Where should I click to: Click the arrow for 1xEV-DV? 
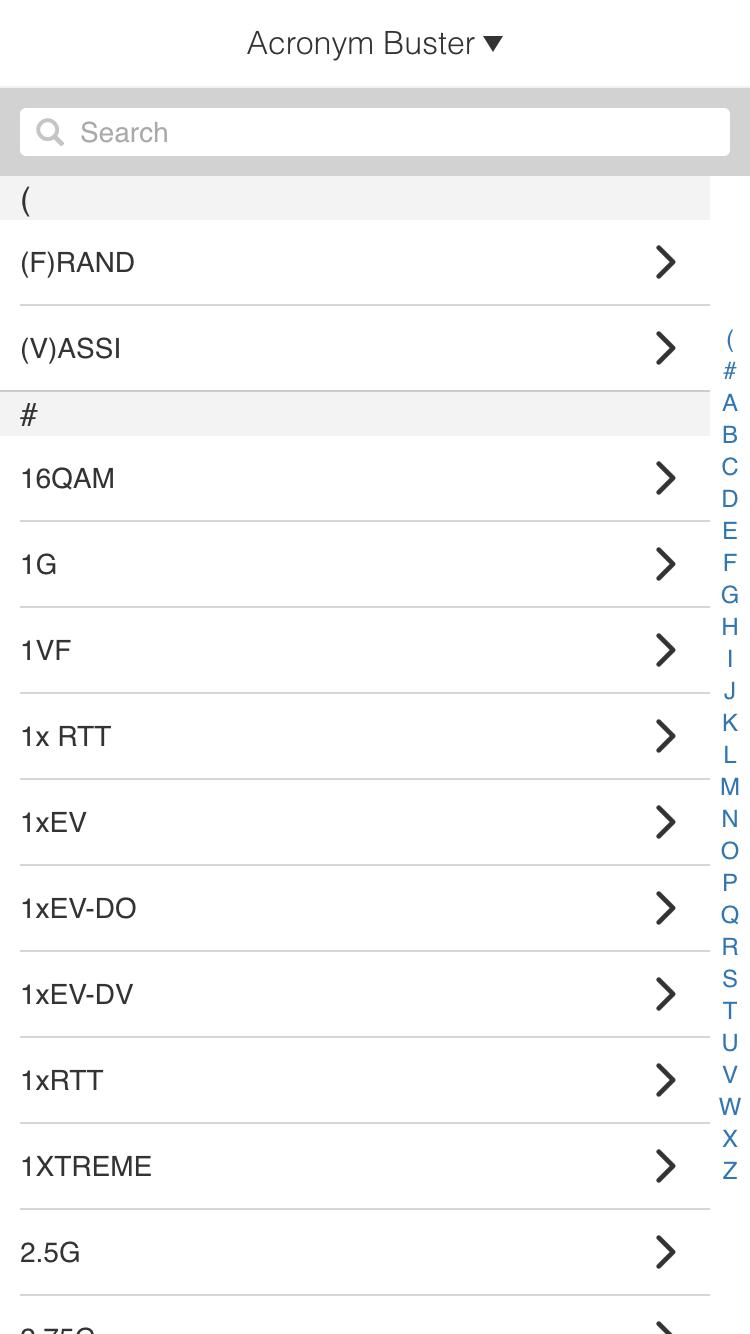click(x=666, y=994)
